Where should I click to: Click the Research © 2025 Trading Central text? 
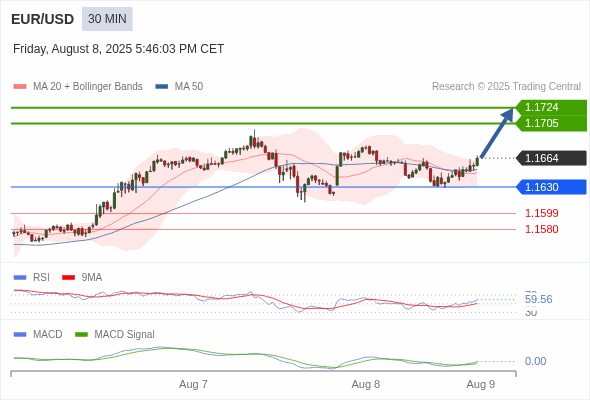(506, 87)
